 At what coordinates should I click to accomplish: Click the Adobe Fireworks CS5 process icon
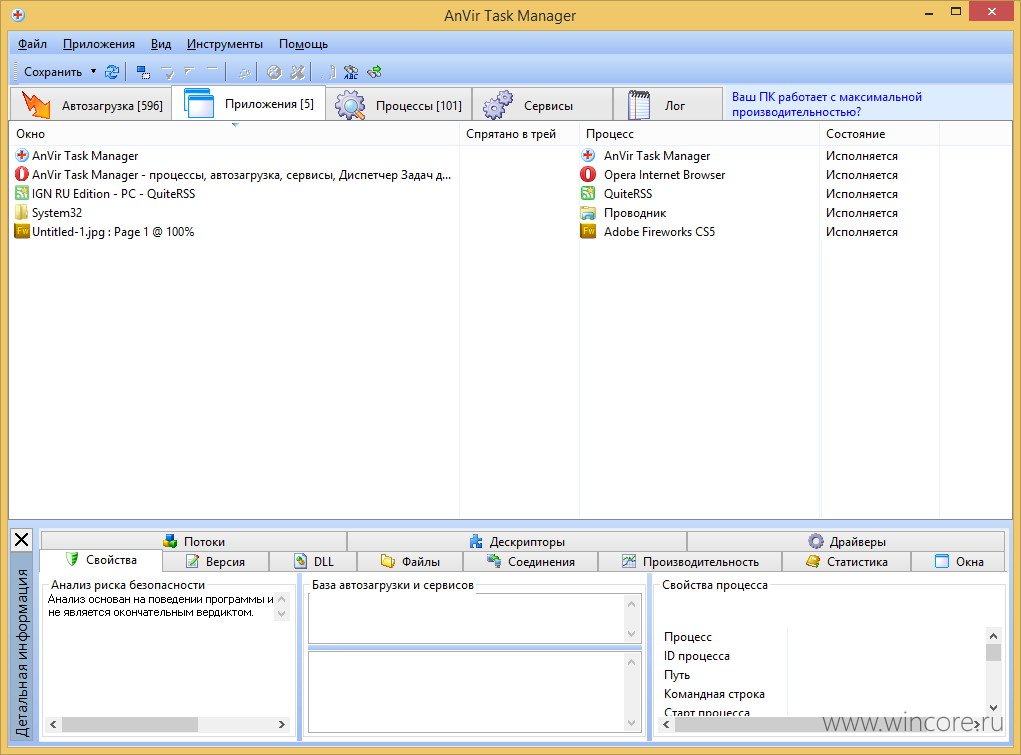tap(588, 231)
